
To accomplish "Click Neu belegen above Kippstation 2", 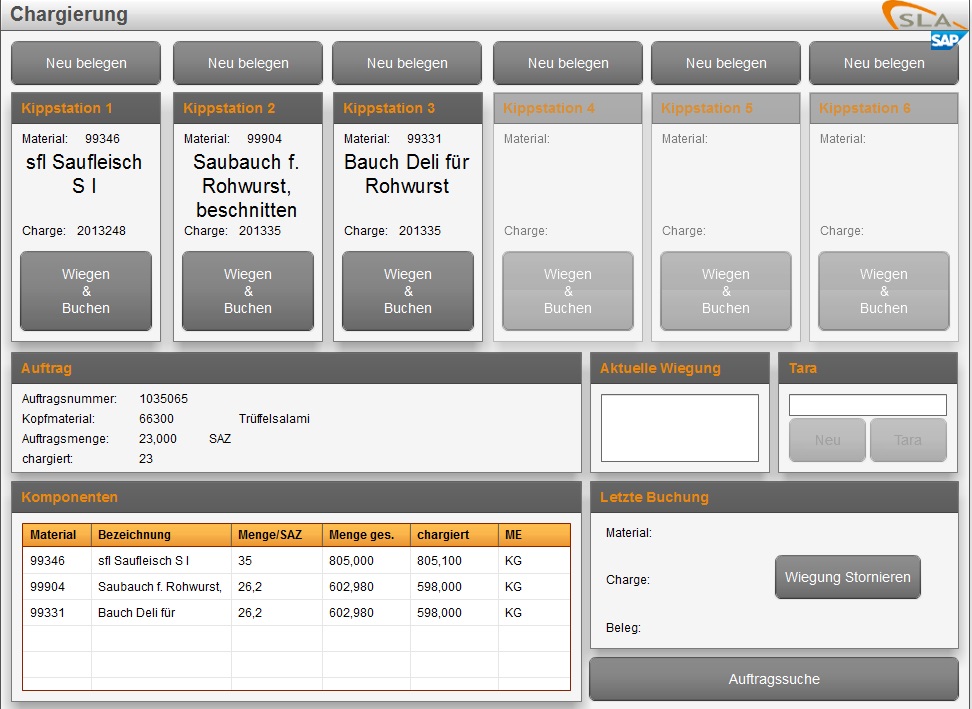I will coord(248,63).
